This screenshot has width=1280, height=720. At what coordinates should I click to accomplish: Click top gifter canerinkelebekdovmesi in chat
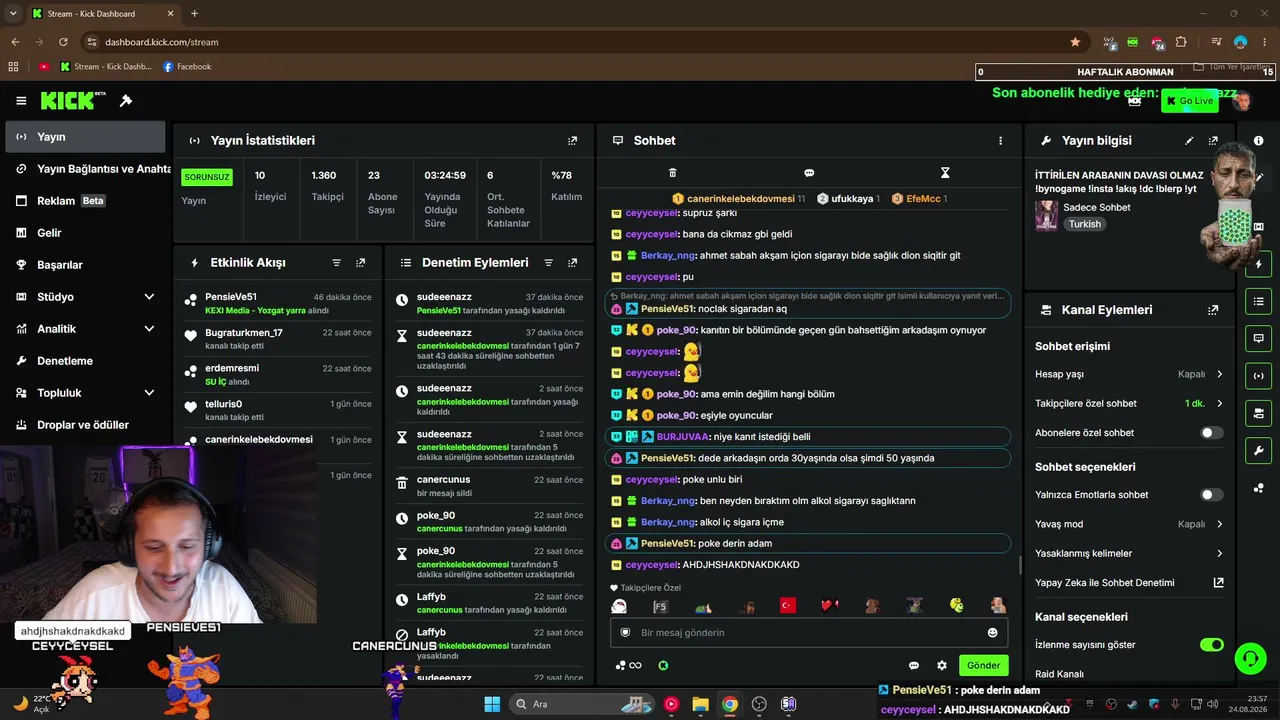741,199
